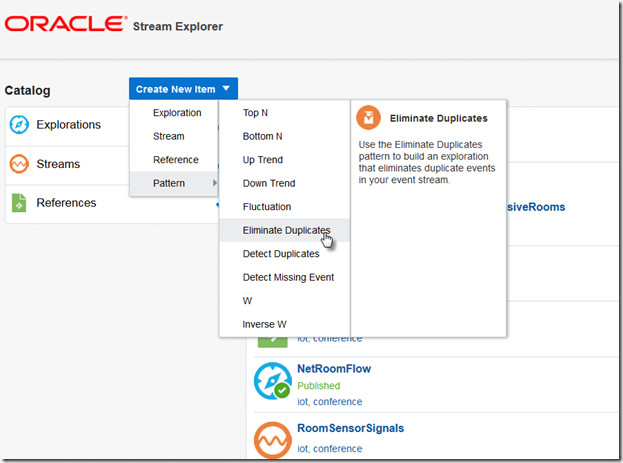Click the Eliminate Duplicates description heading
The height and width of the screenshot is (463, 623).
[x=439, y=118]
